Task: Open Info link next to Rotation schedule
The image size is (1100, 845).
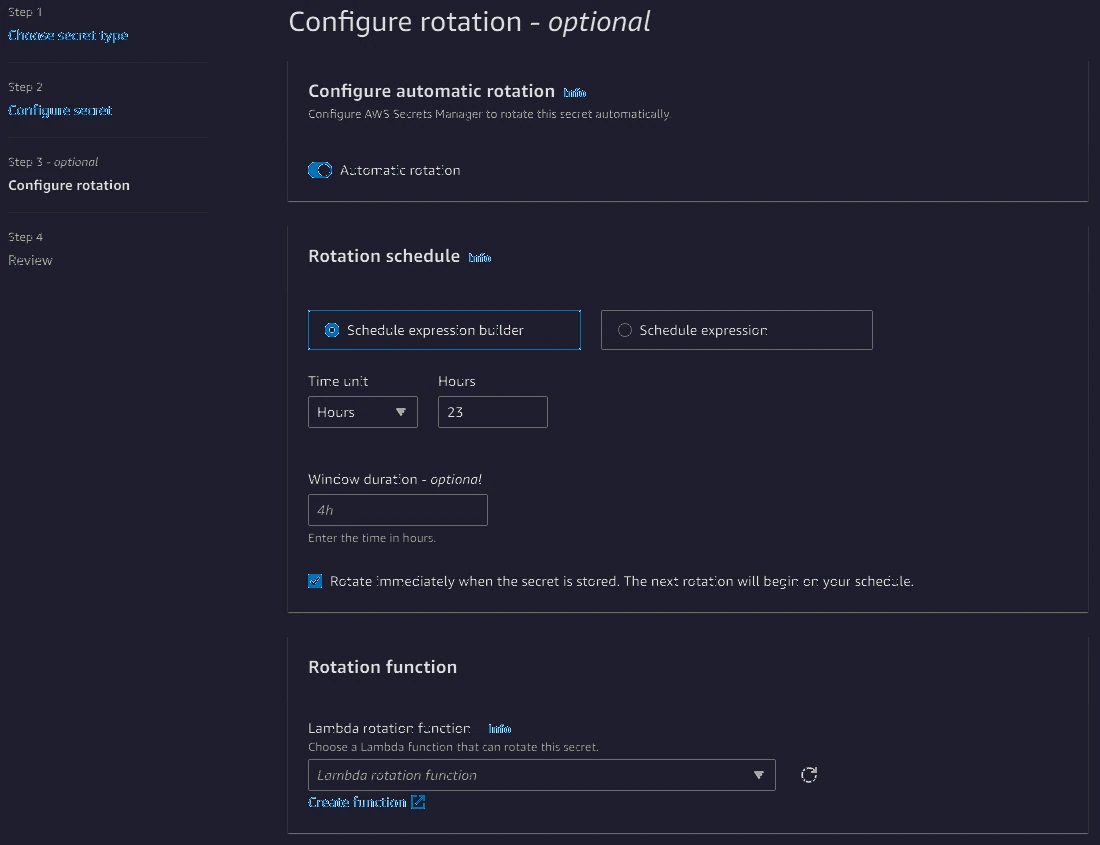Action: [x=480, y=257]
